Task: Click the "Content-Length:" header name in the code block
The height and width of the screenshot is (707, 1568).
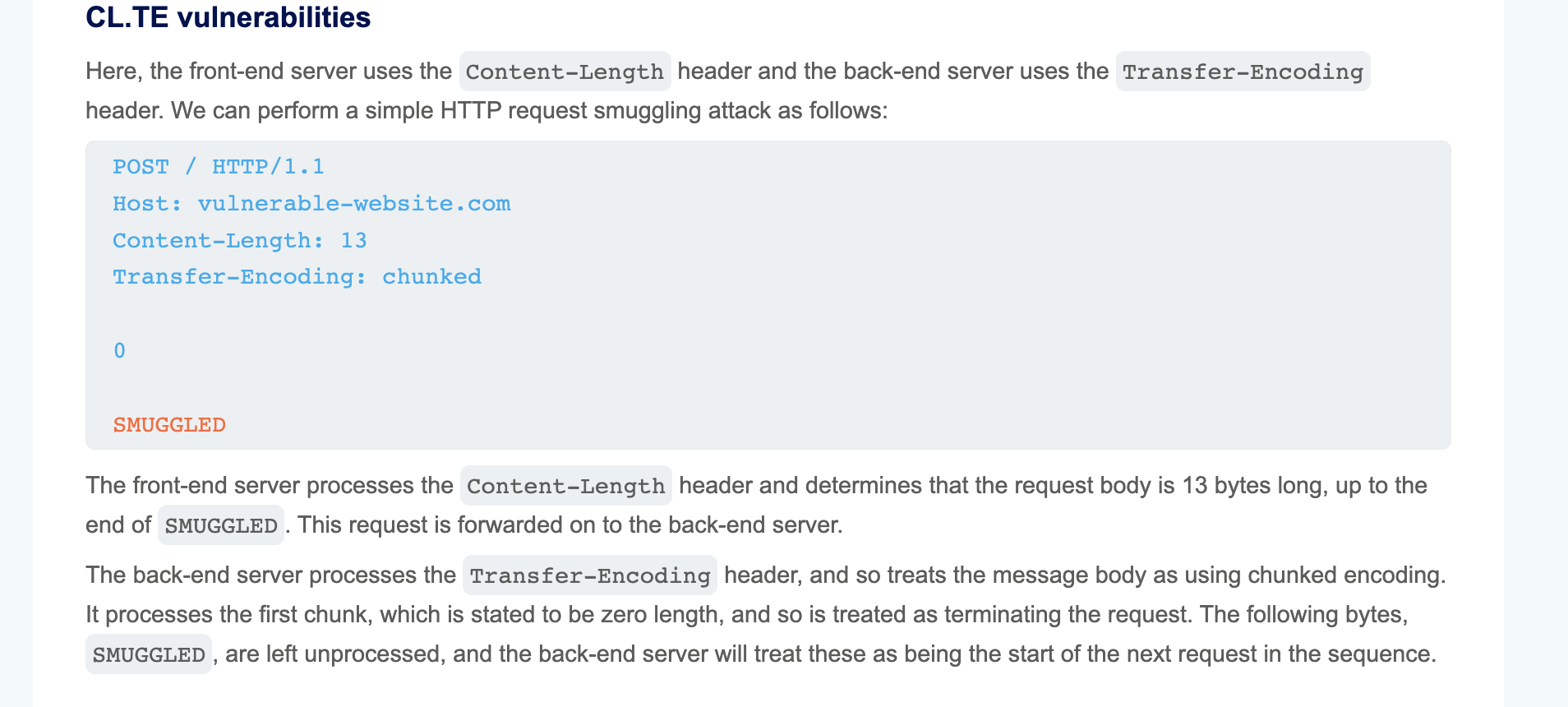Action: (218, 241)
